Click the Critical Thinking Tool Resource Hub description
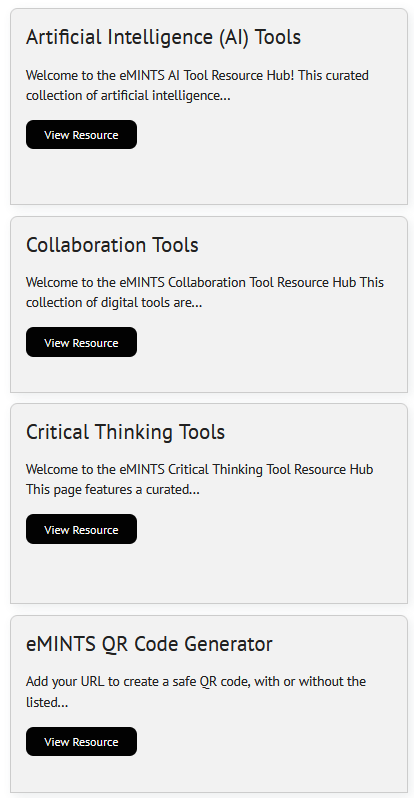Image resolution: width=414 pixels, height=798 pixels. coord(200,479)
